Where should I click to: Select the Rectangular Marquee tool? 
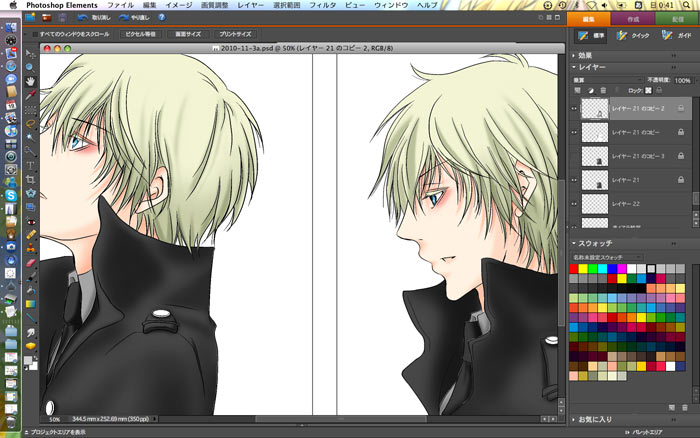(30, 109)
